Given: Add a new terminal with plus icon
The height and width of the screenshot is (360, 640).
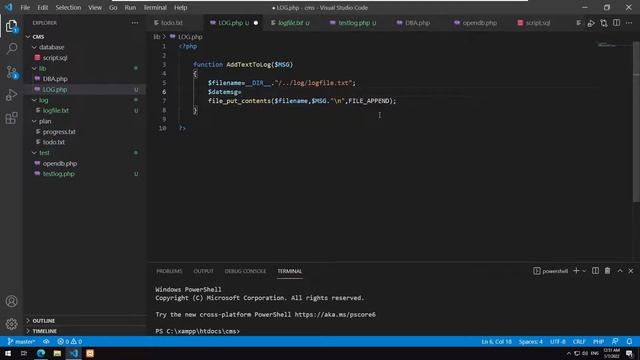Looking at the screenshot, I should (576, 271).
